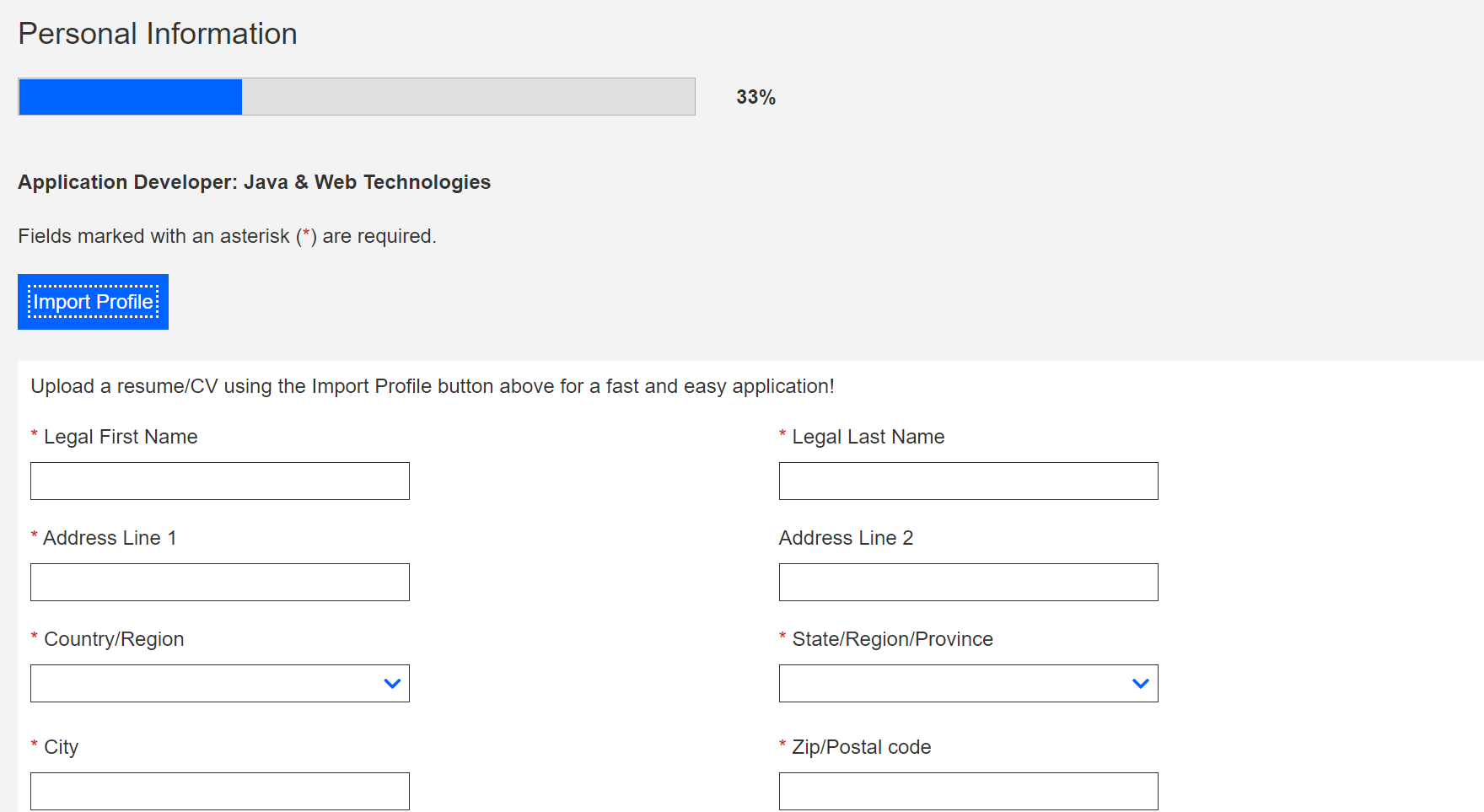Viewport: 1484px width, 812px height.
Task: Select the Address Line 1 field
Action: point(219,582)
